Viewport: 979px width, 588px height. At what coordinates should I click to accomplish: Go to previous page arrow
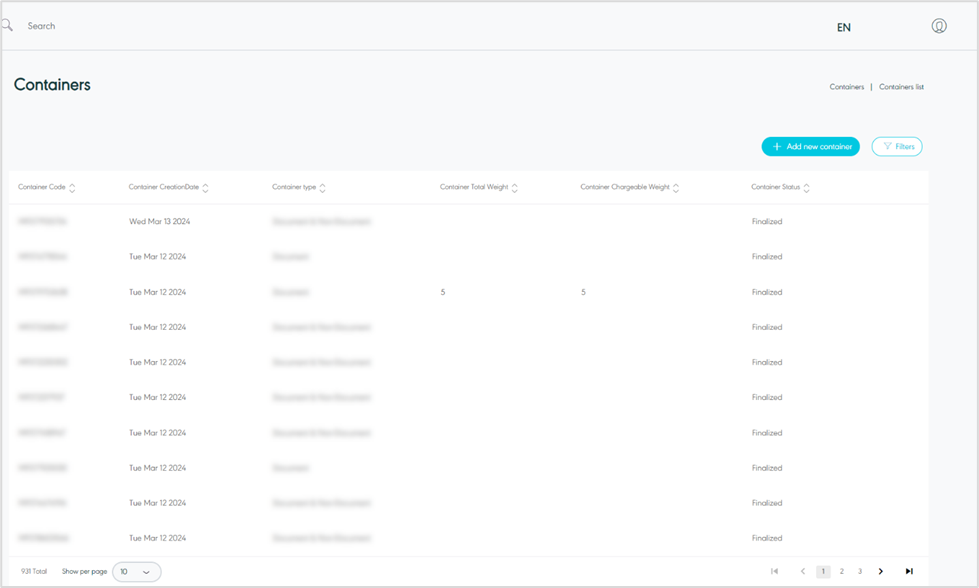click(x=802, y=571)
